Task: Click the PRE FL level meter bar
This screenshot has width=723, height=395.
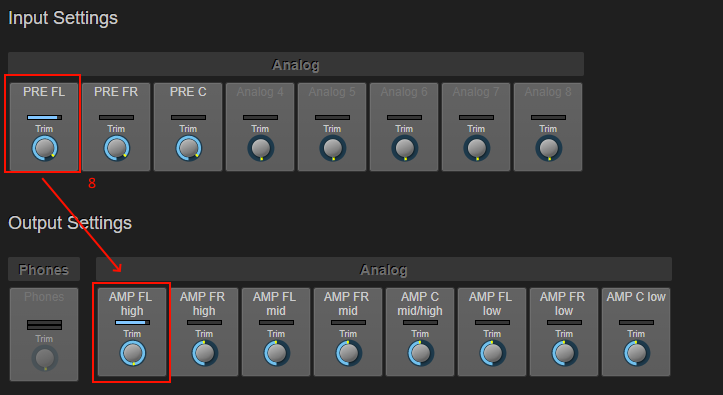Action: click(x=44, y=118)
